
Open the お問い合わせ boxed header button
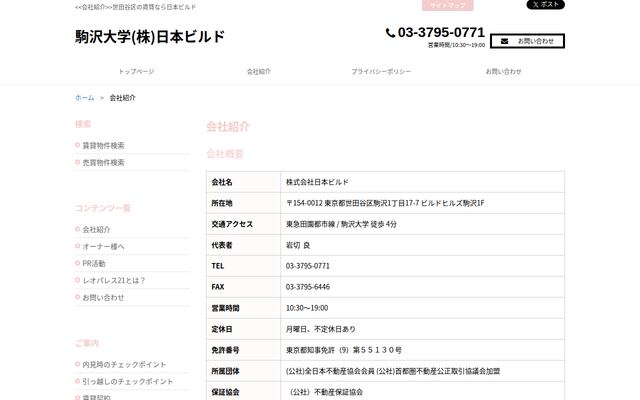[527, 41]
